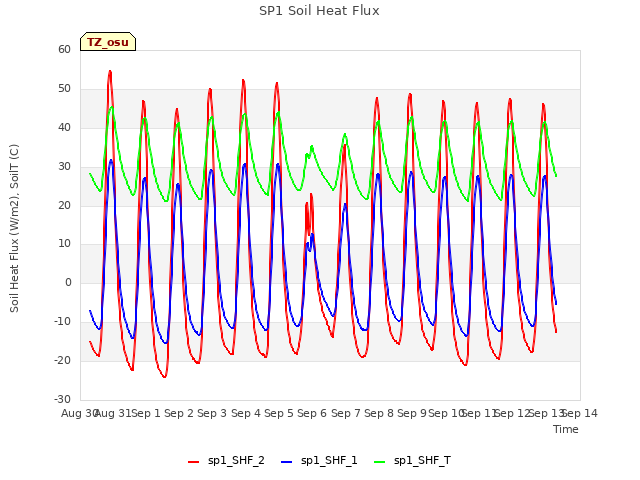The width and height of the screenshot is (640, 480).
Task: Click the -10 y-axis tick label
Action: (x=62, y=322)
